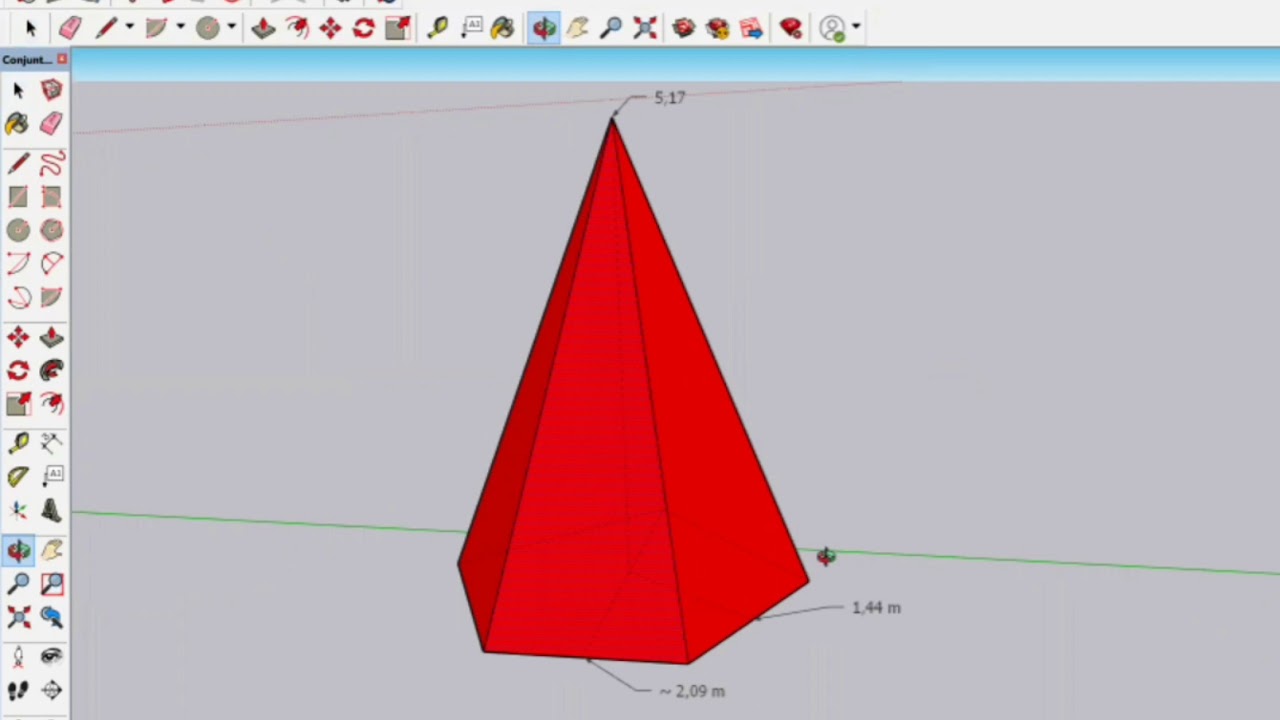The image size is (1280, 720).
Task: Select the Freehand drawing tool
Action: coord(52,163)
